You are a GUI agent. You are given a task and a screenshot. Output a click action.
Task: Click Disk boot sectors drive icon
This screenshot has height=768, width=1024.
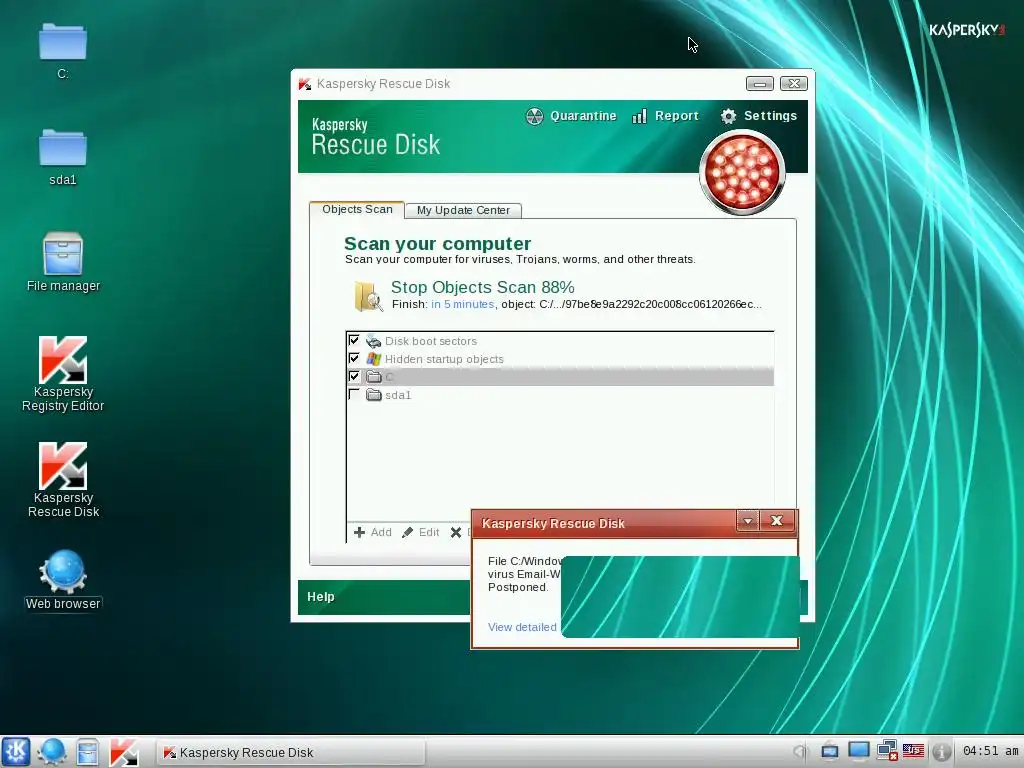click(x=374, y=341)
